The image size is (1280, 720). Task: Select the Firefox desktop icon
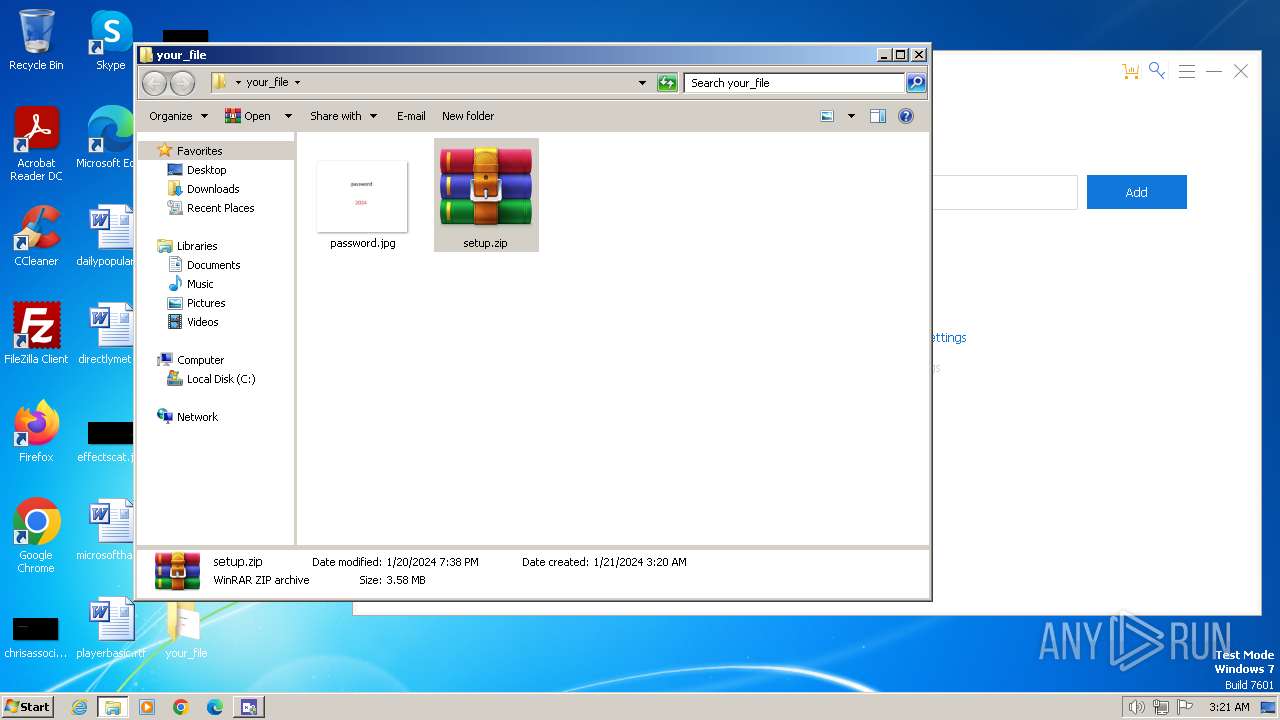tap(36, 431)
